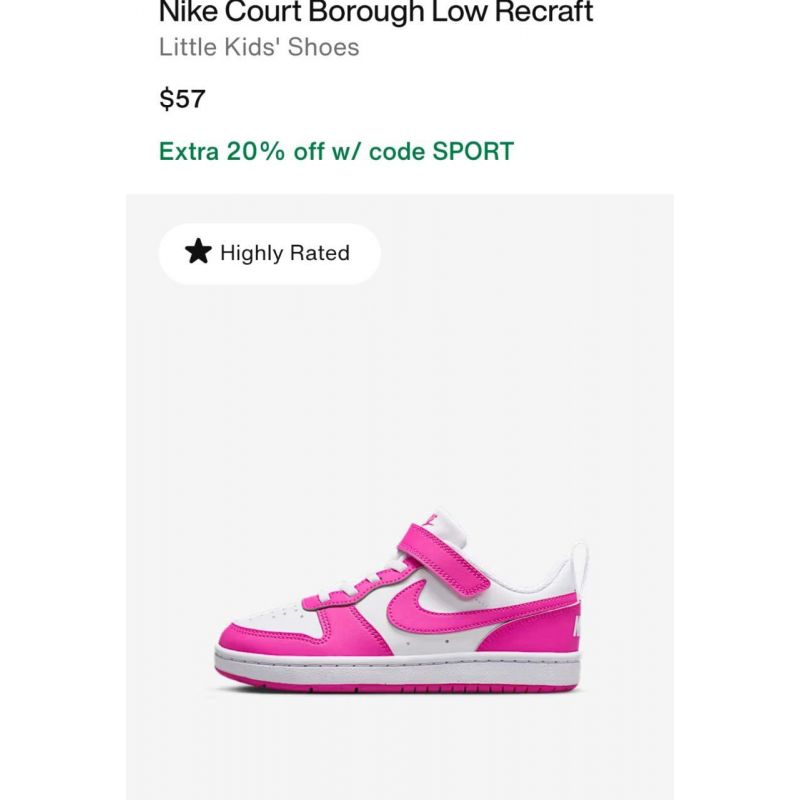This screenshot has width=800, height=800.
Task: Click the pink heel panel of the shoe
Action: 531,628
